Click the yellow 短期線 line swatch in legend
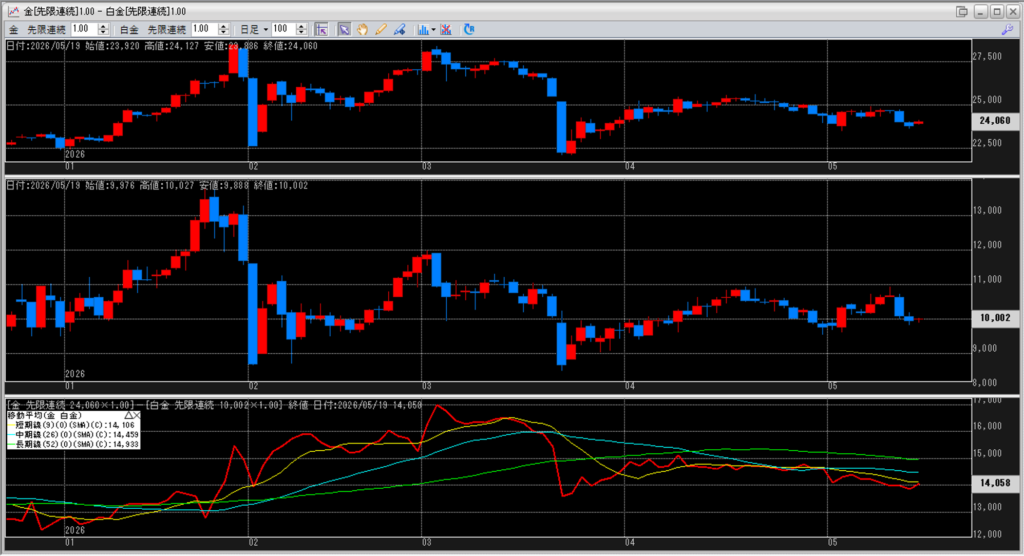The height and width of the screenshot is (556, 1024). pyautogui.click(x=11, y=425)
